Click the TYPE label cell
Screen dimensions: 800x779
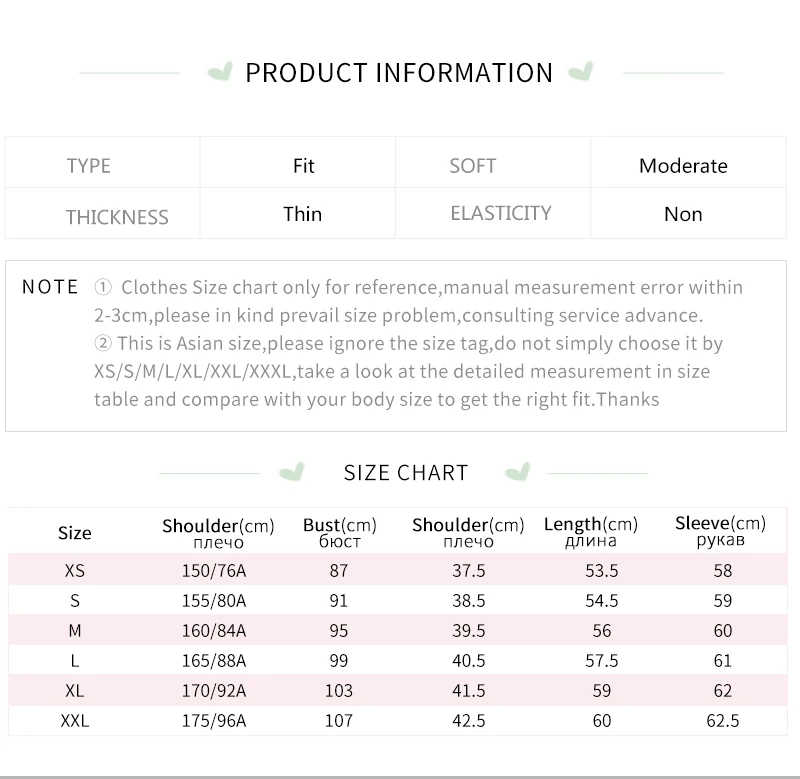coord(89,166)
